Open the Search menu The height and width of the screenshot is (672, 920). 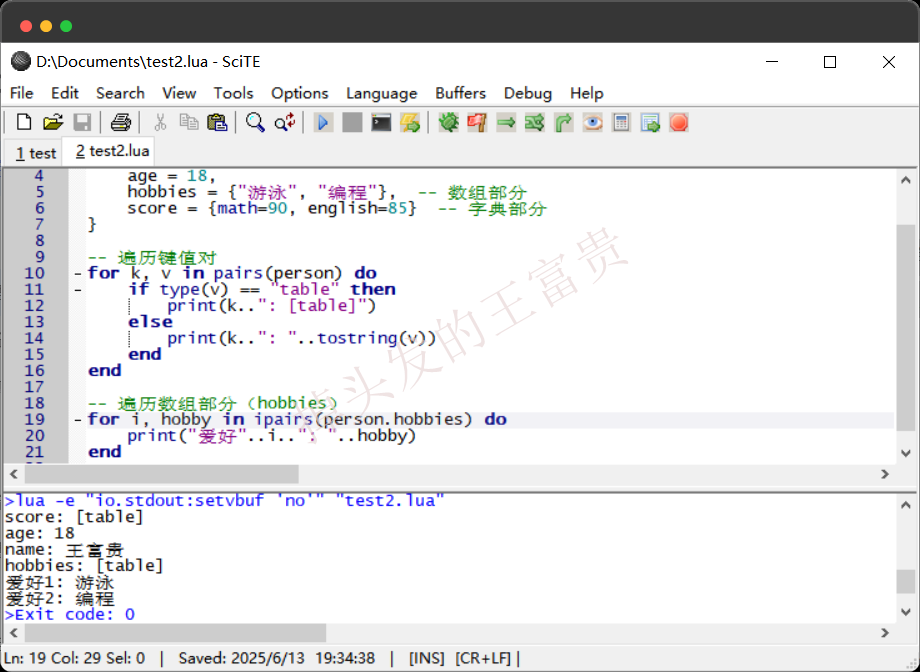click(x=120, y=93)
